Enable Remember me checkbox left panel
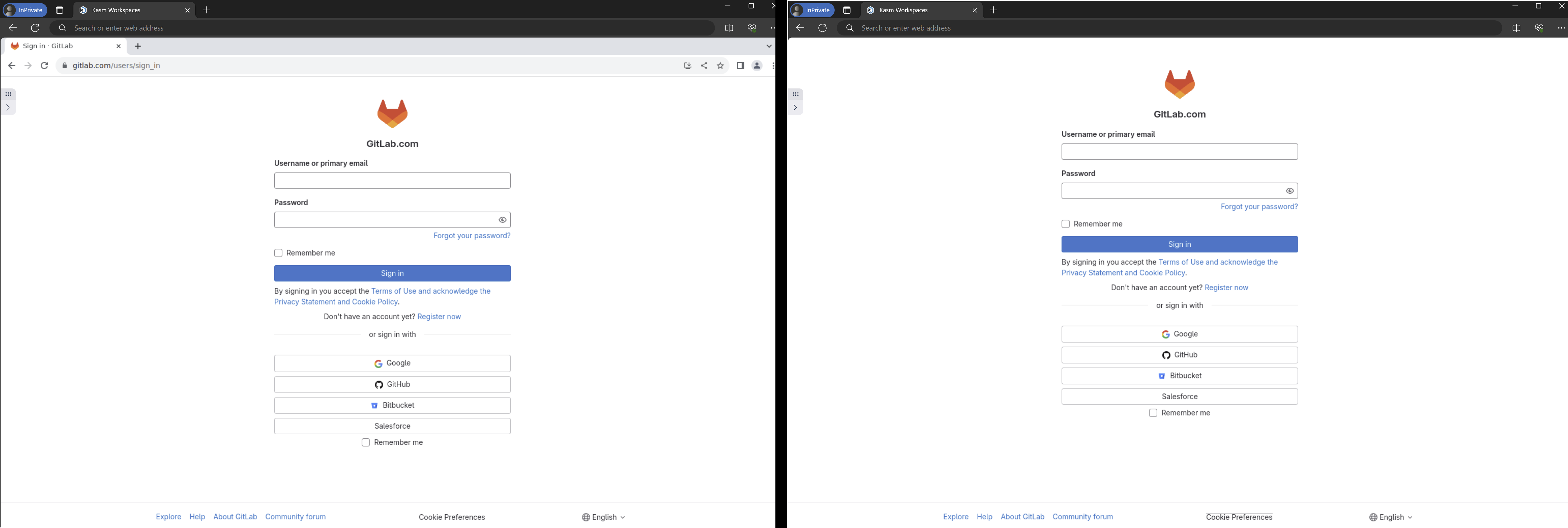1568x528 pixels. pos(278,252)
